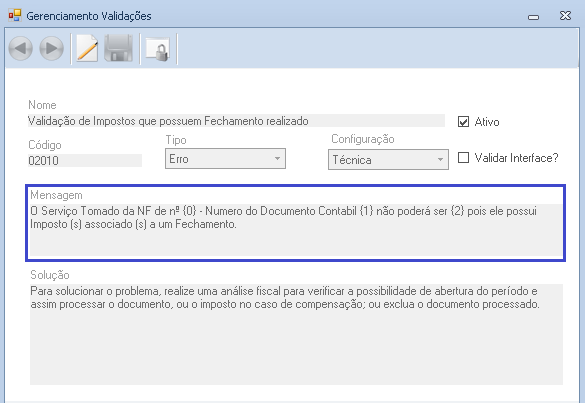Image resolution: width=585 pixels, height=403 pixels.
Task: Open the Tipo dropdown showing Erro
Action: point(225,159)
